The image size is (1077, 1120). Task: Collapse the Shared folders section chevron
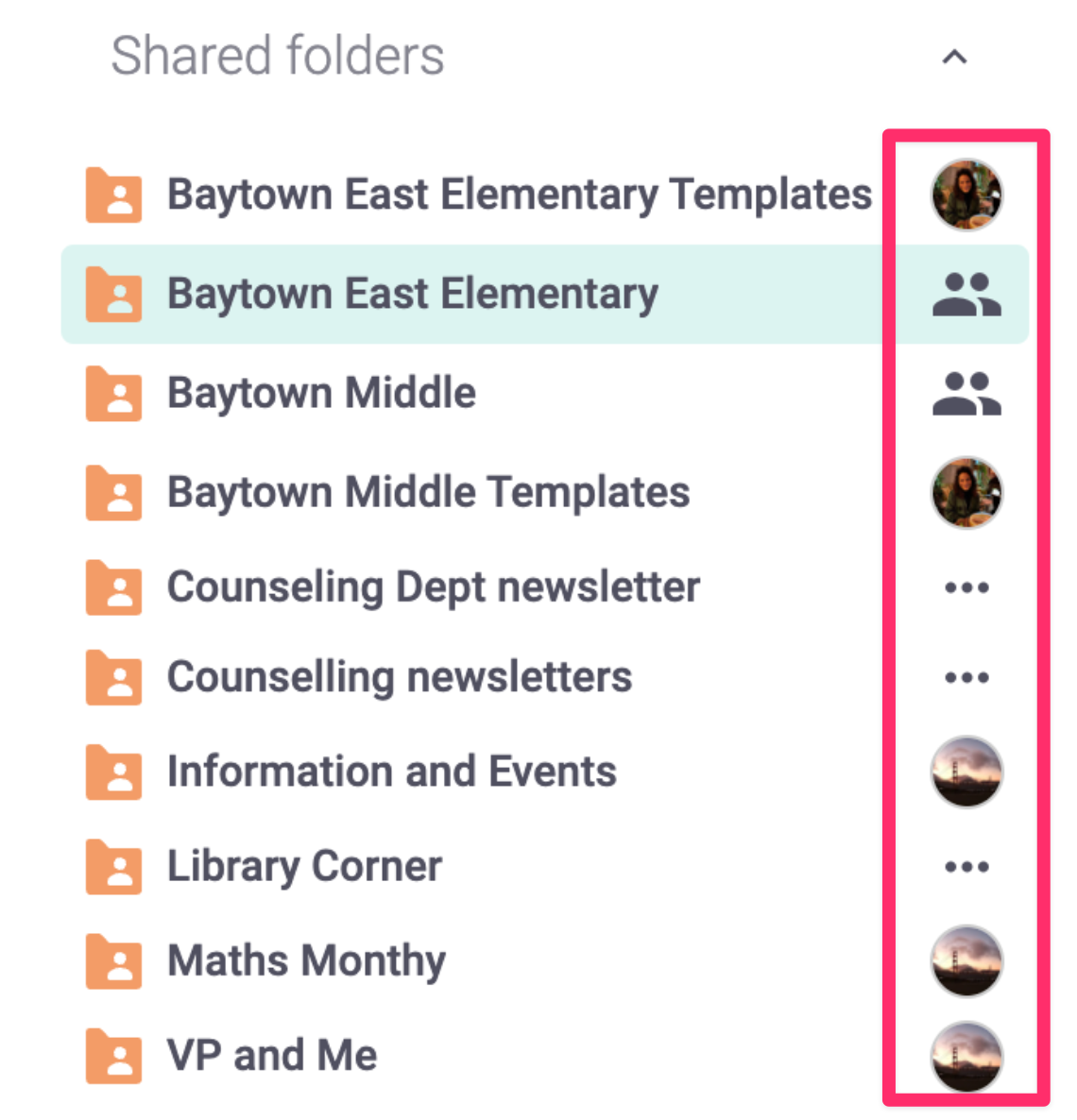tap(954, 58)
